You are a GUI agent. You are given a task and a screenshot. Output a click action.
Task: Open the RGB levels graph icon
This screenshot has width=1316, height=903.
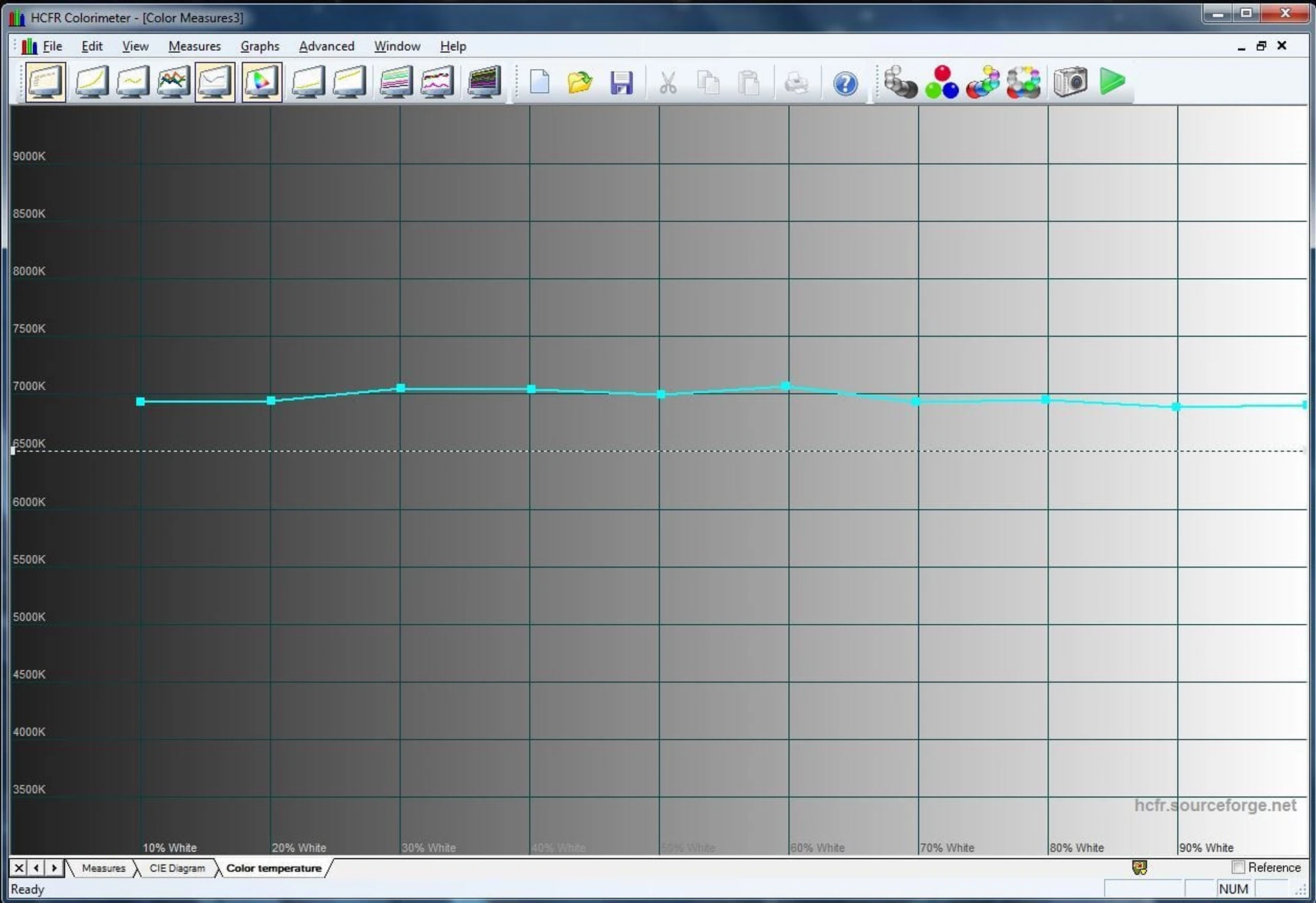pyautogui.click(x=173, y=82)
